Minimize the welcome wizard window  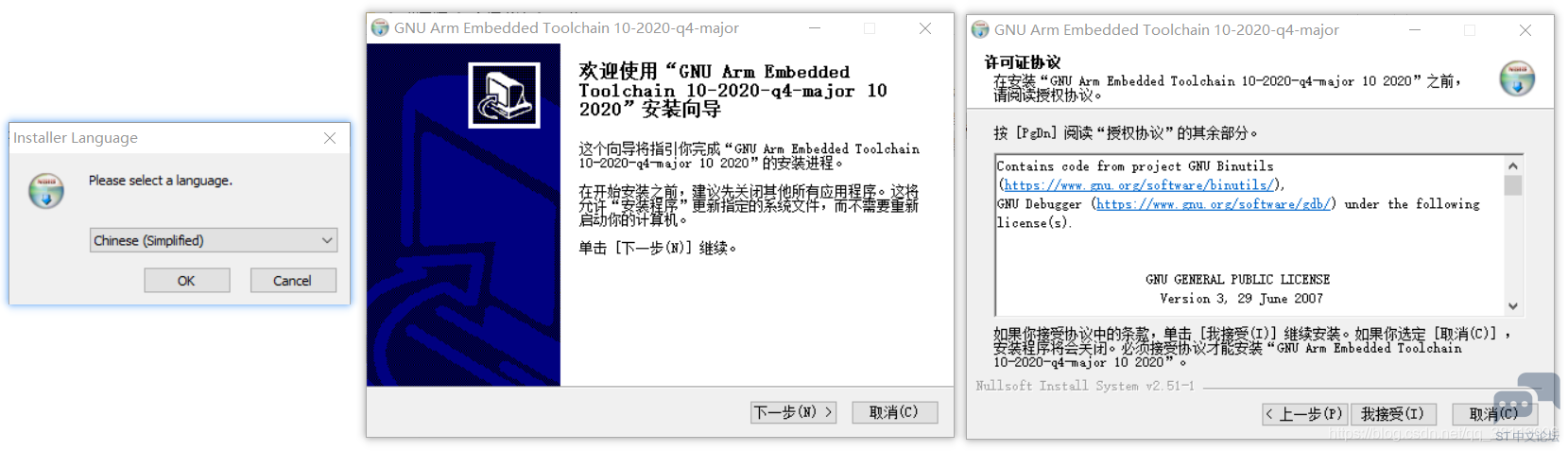pos(814,28)
